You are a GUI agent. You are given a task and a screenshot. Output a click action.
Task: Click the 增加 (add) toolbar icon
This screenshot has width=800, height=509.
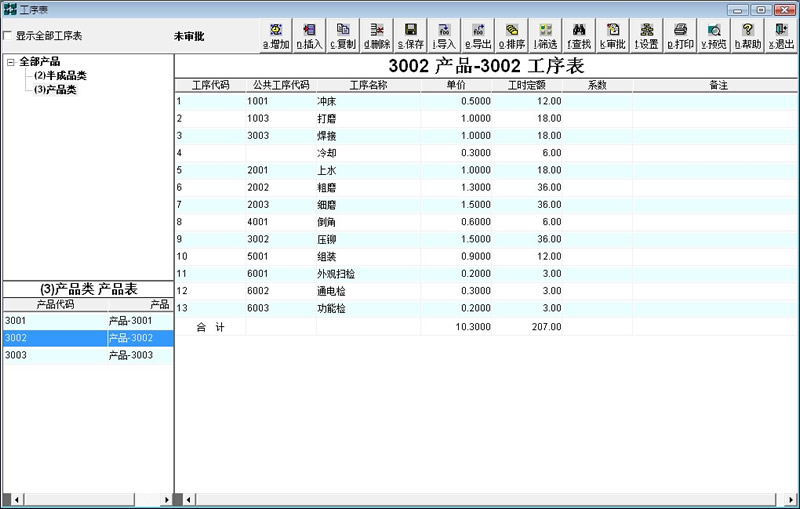276,36
